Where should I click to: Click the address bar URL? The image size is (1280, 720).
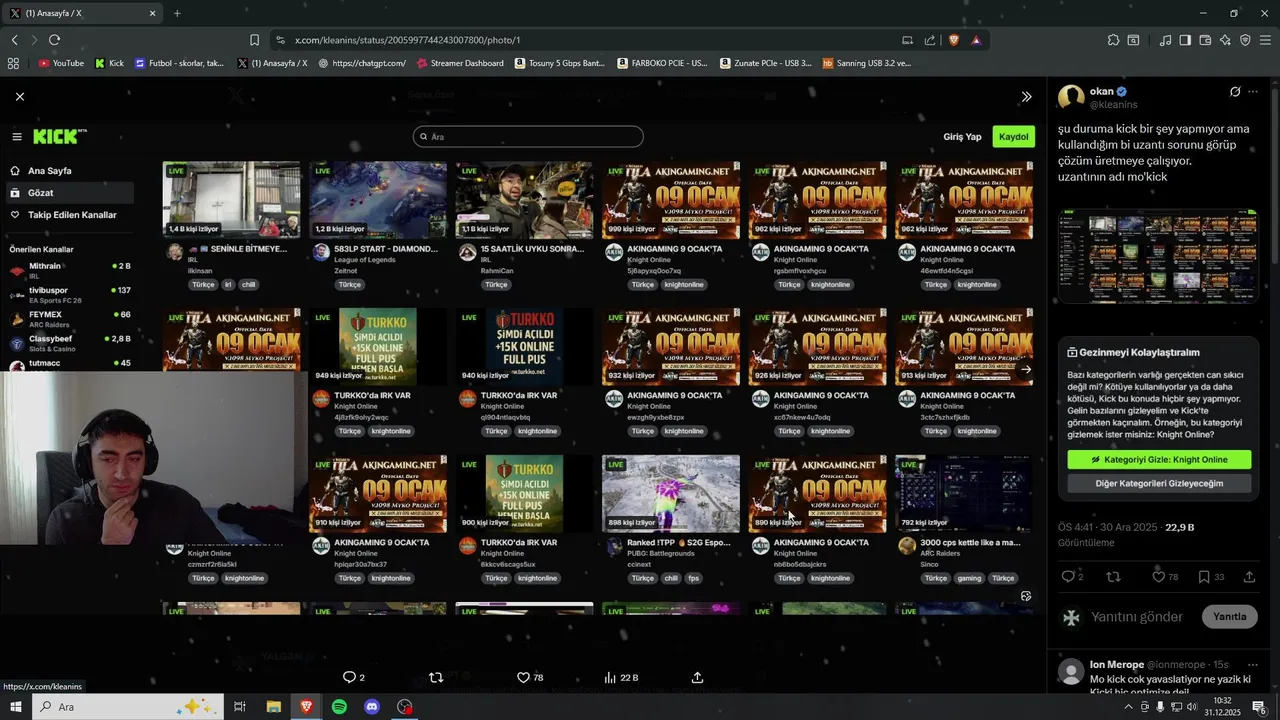point(408,40)
